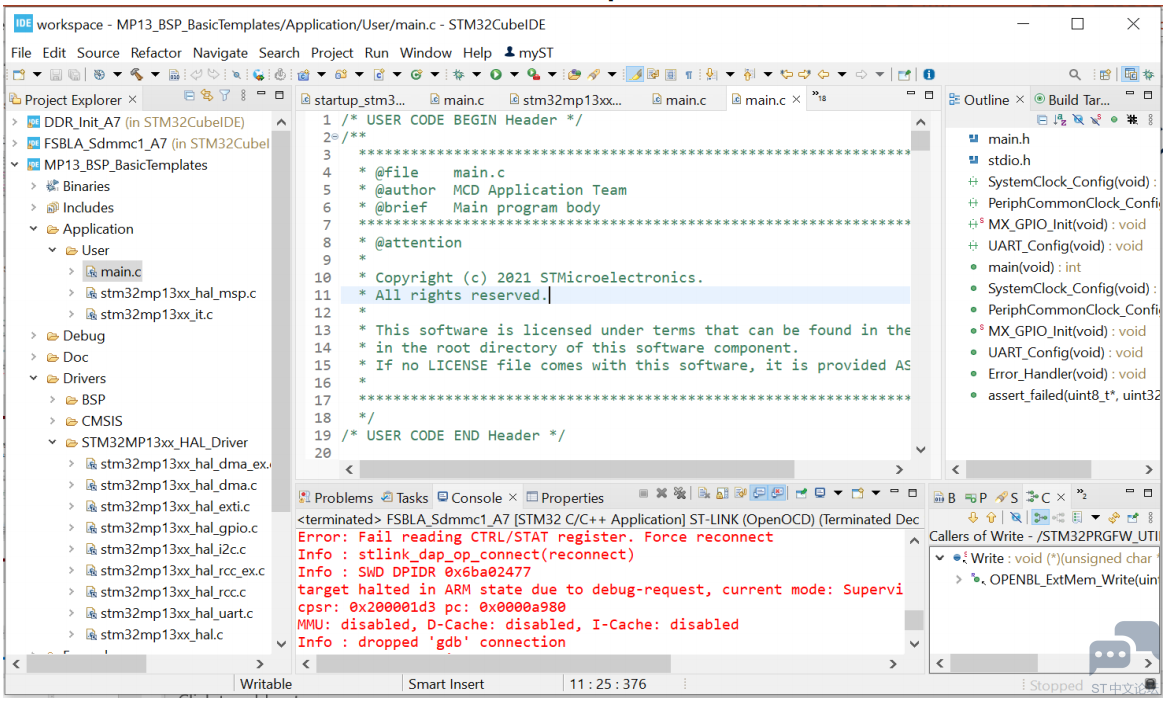Switch to the startup_stm3... editor tab
1168x704 pixels.
click(353, 100)
